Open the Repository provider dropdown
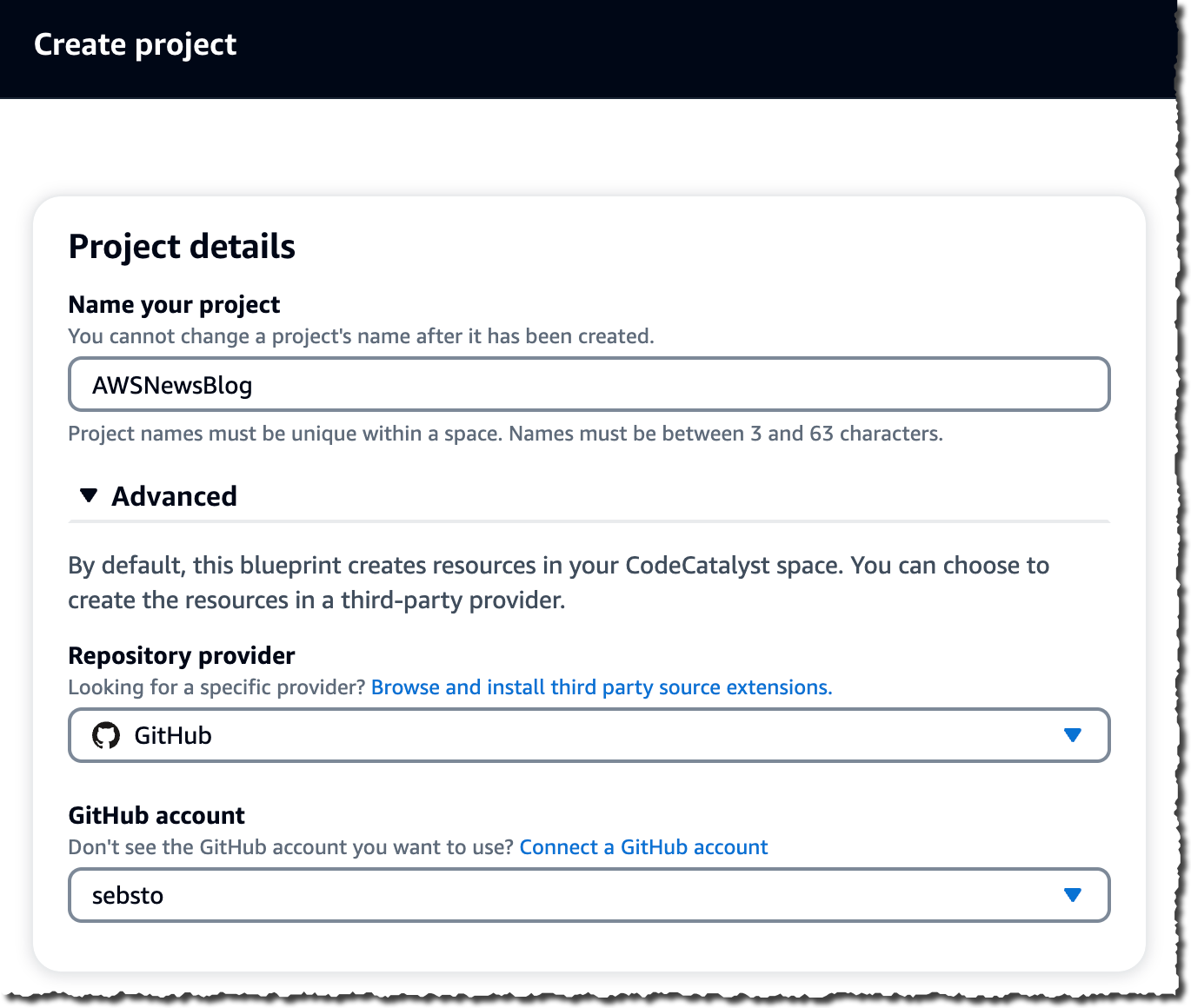 (x=589, y=735)
